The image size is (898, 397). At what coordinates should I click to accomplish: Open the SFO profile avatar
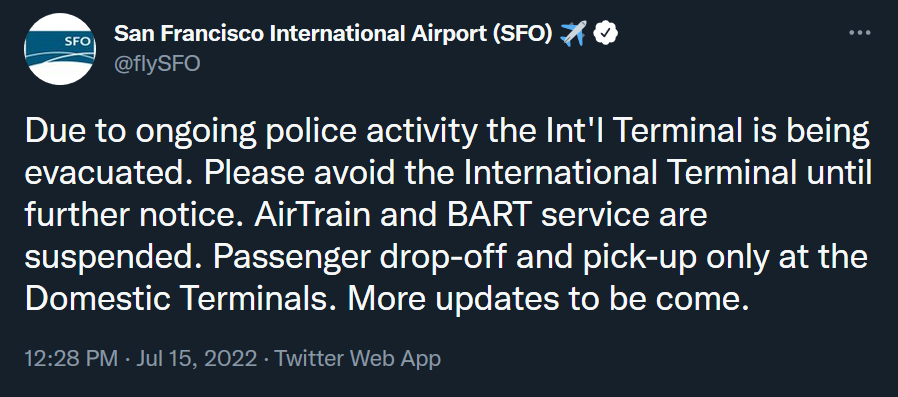coord(60,49)
